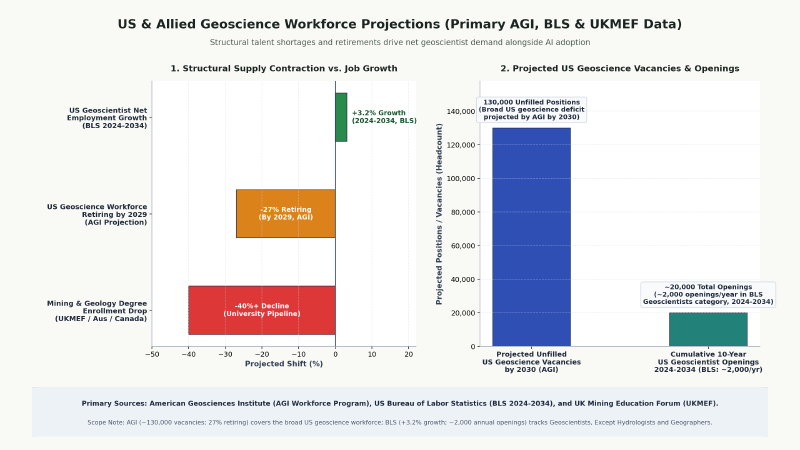Image resolution: width=800 pixels, height=450 pixels.
Task: Click the 140,000 y-axis tick label
Action: (x=461, y=112)
